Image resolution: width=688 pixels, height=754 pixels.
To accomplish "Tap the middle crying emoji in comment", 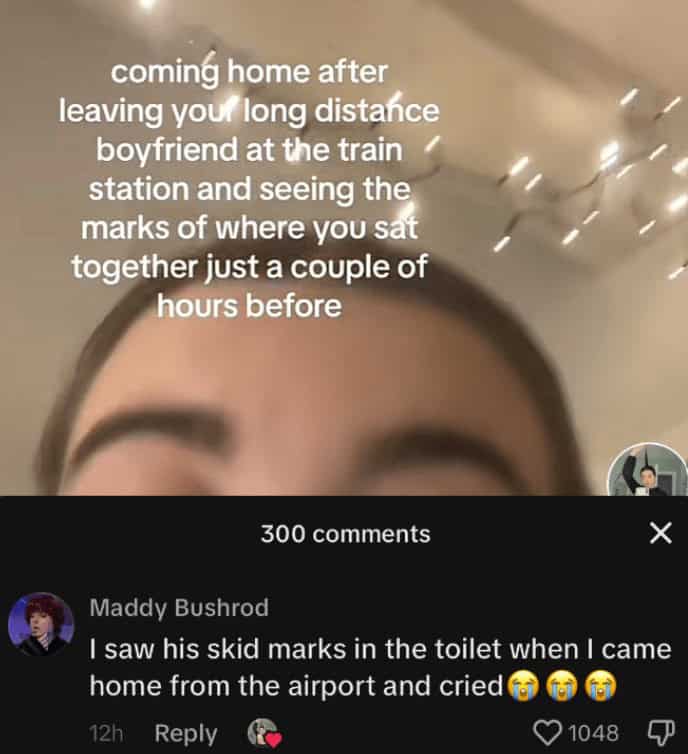I will click(562, 686).
